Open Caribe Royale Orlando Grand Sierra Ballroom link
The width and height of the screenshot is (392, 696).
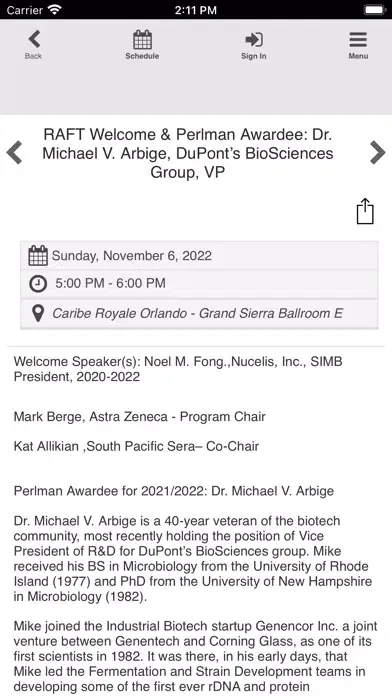(x=198, y=313)
